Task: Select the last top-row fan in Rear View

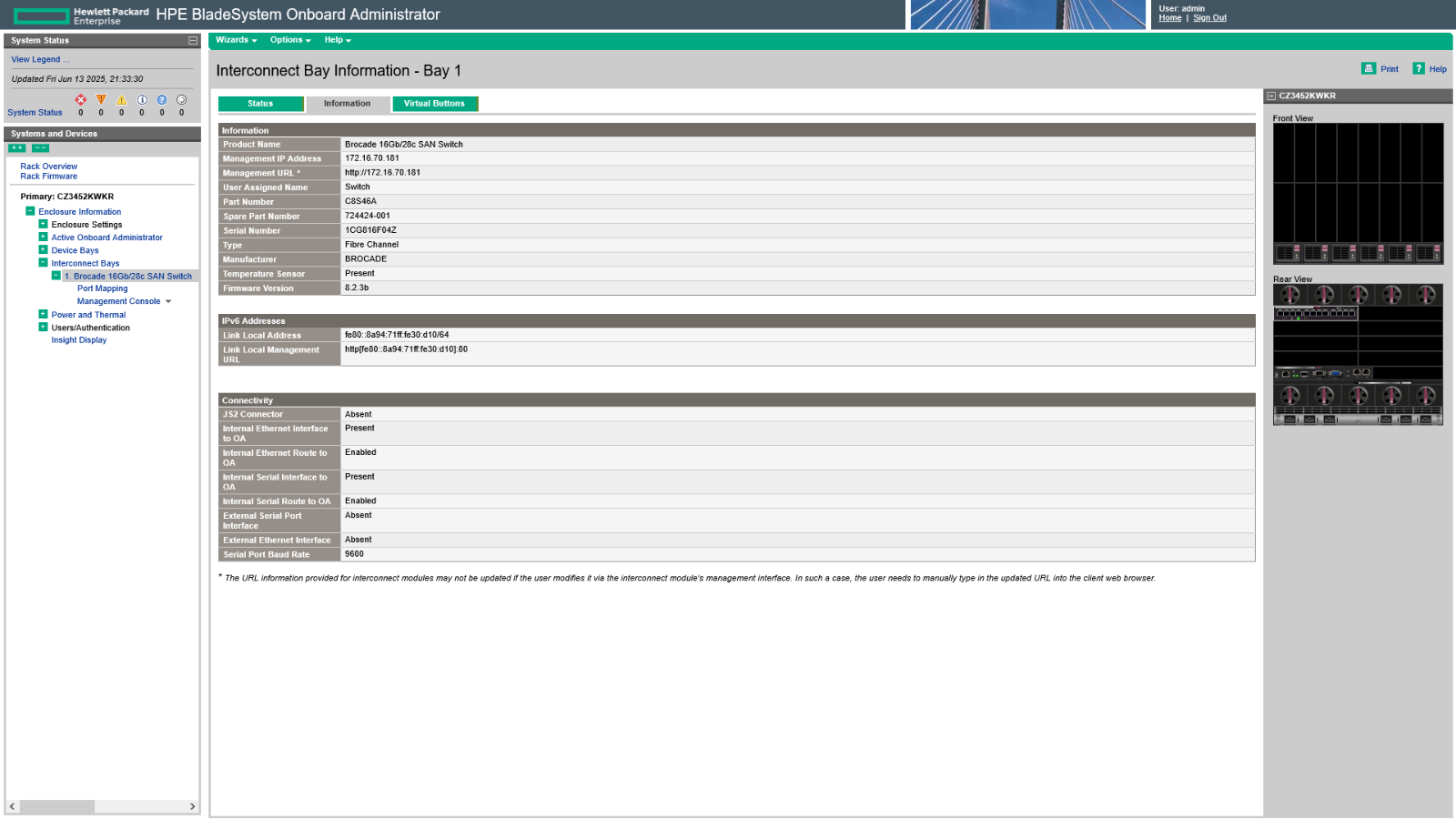Action: point(1426,295)
